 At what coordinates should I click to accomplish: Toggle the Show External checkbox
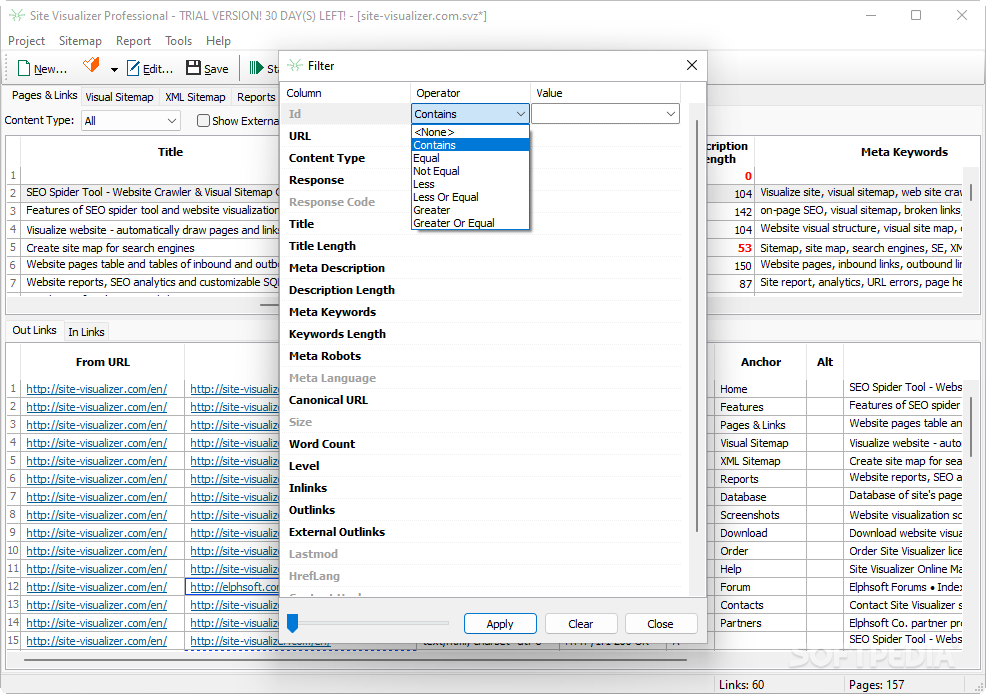coord(203,120)
